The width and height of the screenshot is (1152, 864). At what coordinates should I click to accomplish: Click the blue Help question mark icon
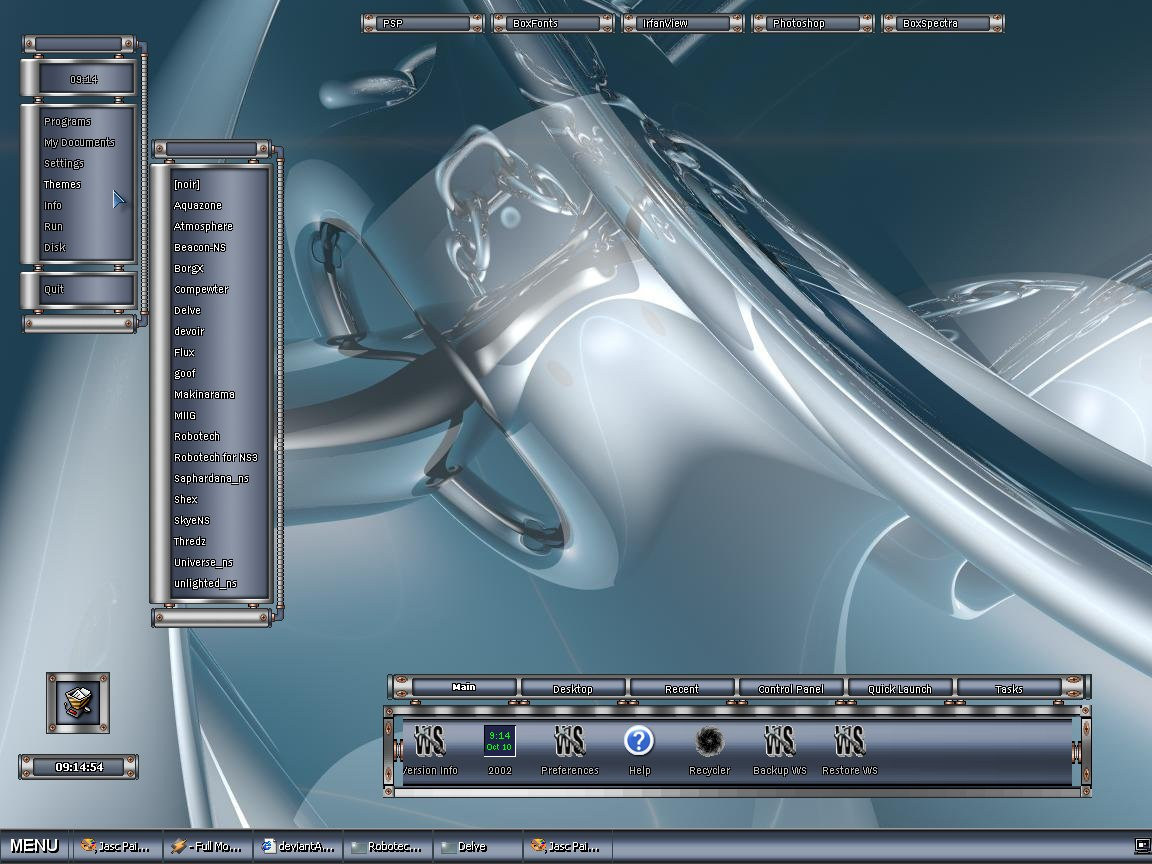pos(639,742)
